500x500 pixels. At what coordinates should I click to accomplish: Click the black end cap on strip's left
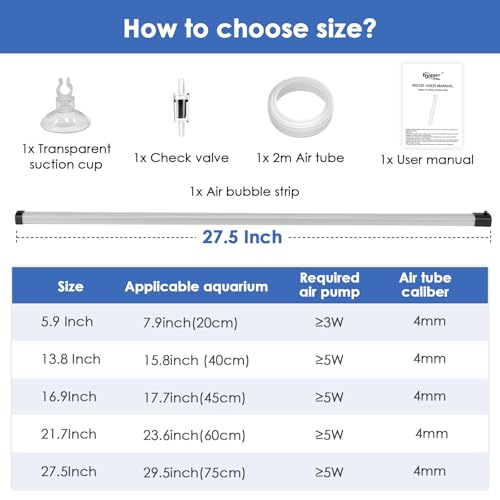tap(20, 217)
